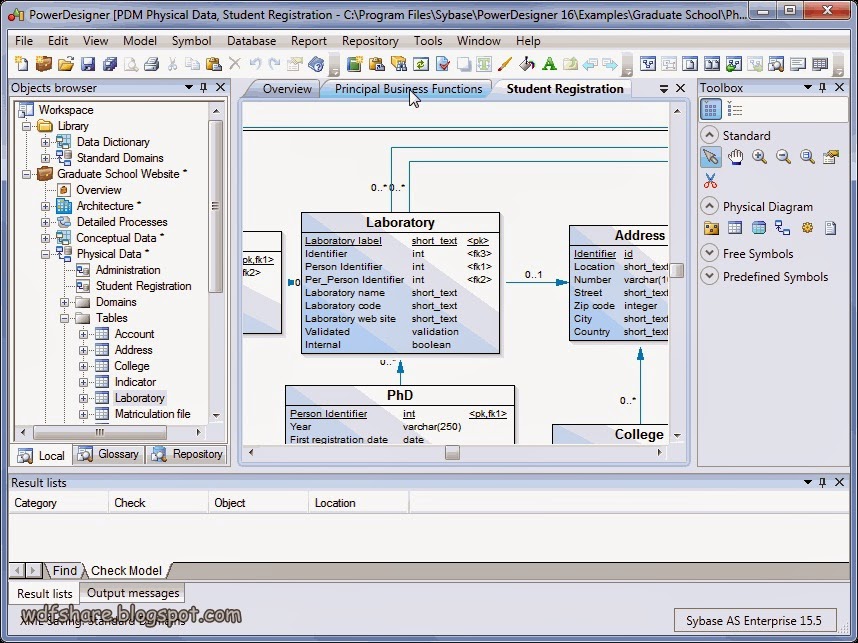
Task: Select the Laboratory table symbol title
Action: pyautogui.click(x=400, y=222)
